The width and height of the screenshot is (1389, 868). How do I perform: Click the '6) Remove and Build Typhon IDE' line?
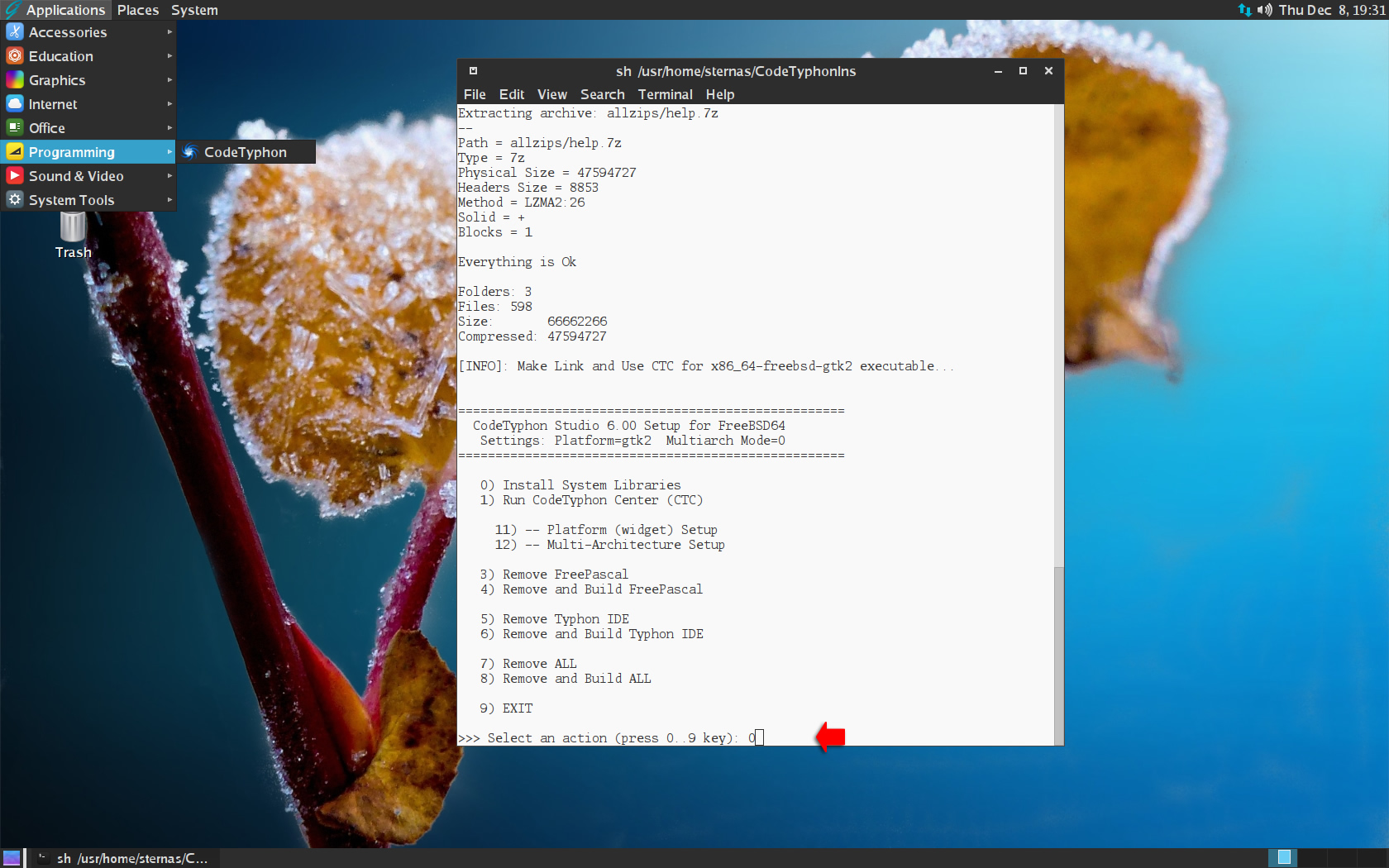pos(592,634)
